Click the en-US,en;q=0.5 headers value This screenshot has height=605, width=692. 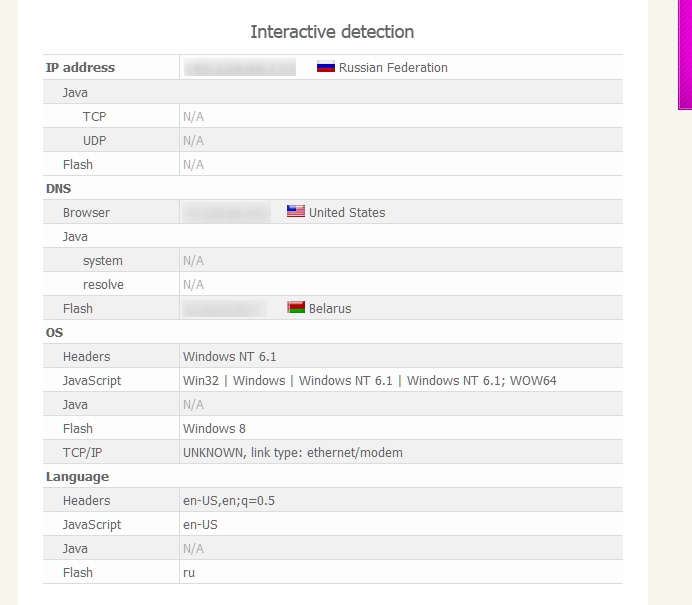(228, 501)
